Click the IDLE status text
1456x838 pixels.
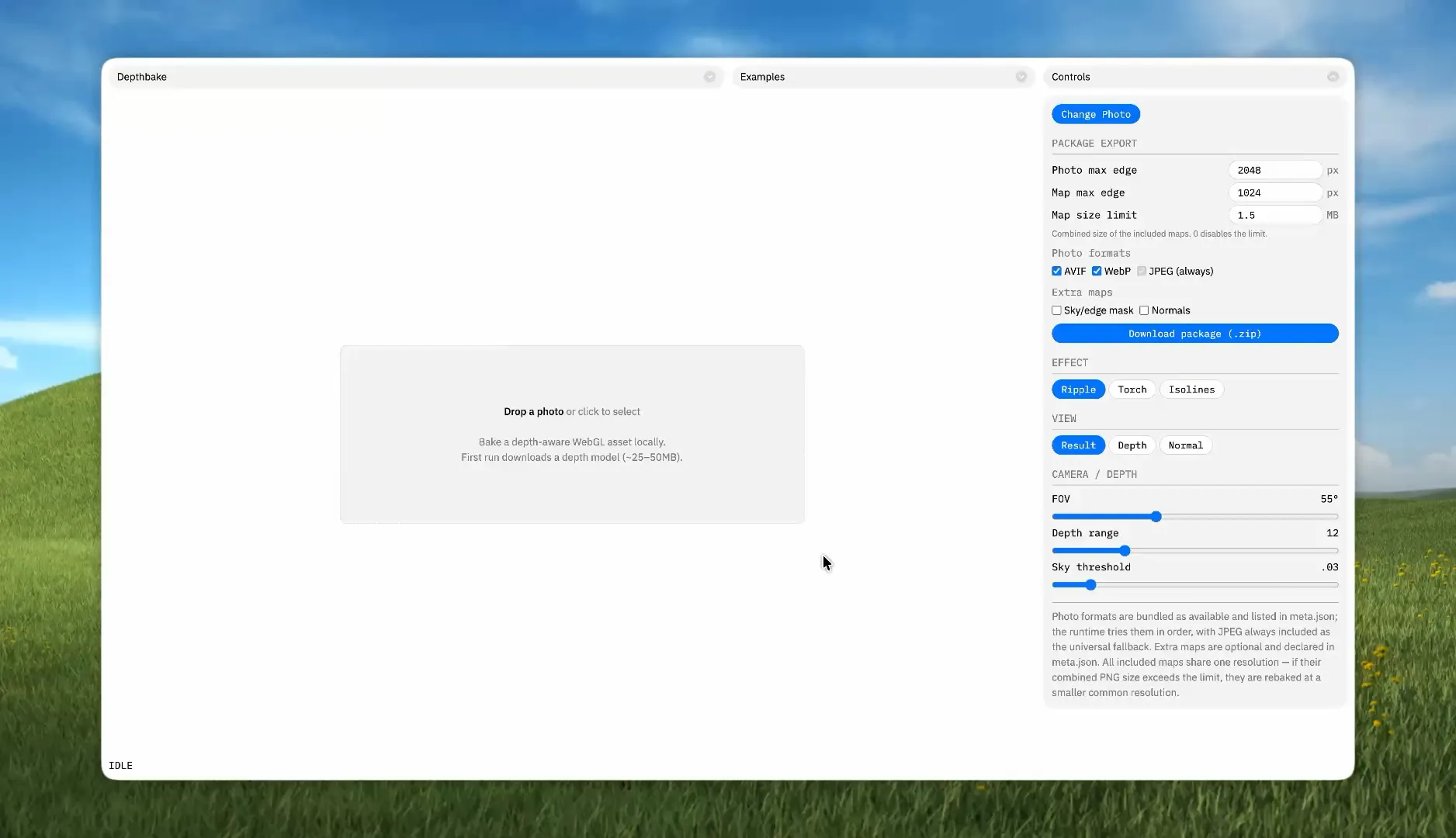120,766
